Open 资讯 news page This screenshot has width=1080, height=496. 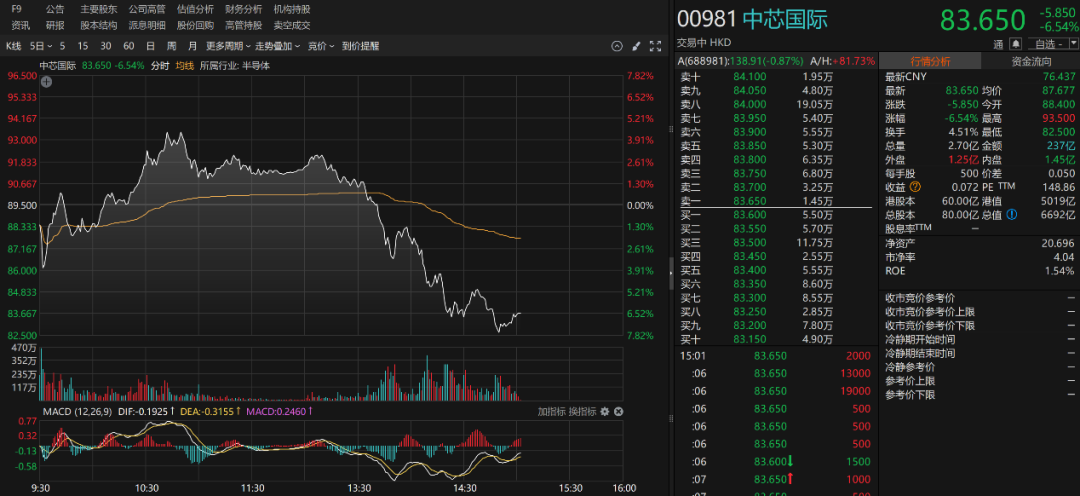point(21,25)
